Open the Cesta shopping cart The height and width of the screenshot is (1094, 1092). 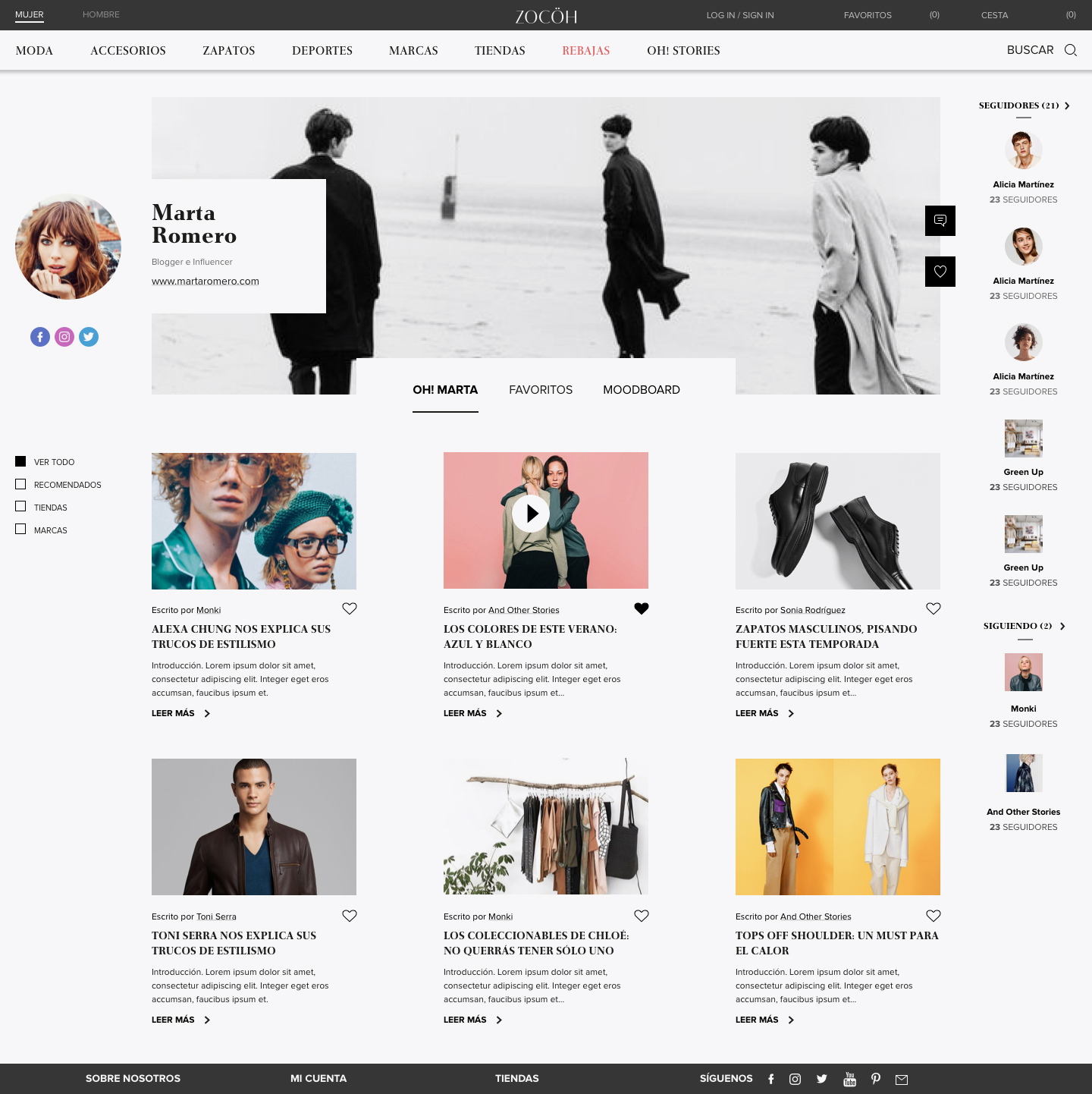tap(994, 15)
